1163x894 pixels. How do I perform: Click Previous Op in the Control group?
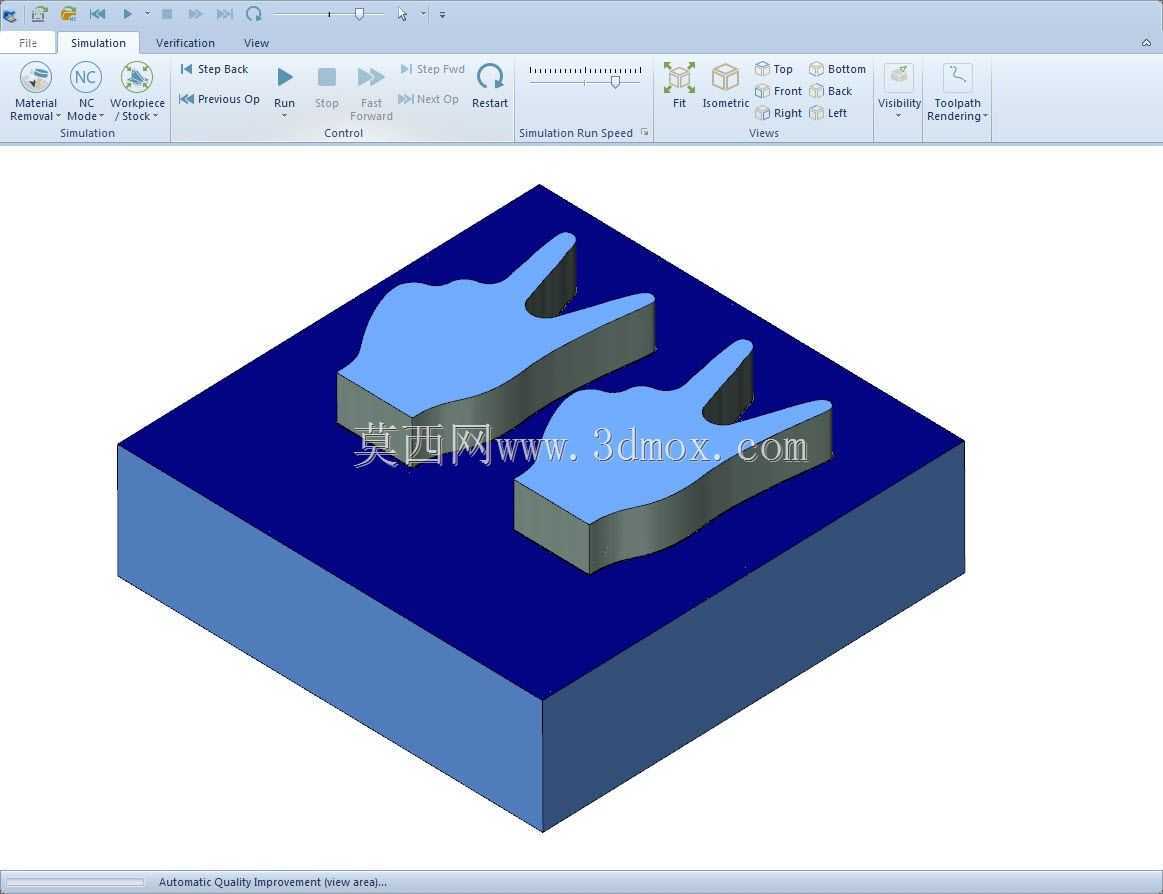pos(220,99)
